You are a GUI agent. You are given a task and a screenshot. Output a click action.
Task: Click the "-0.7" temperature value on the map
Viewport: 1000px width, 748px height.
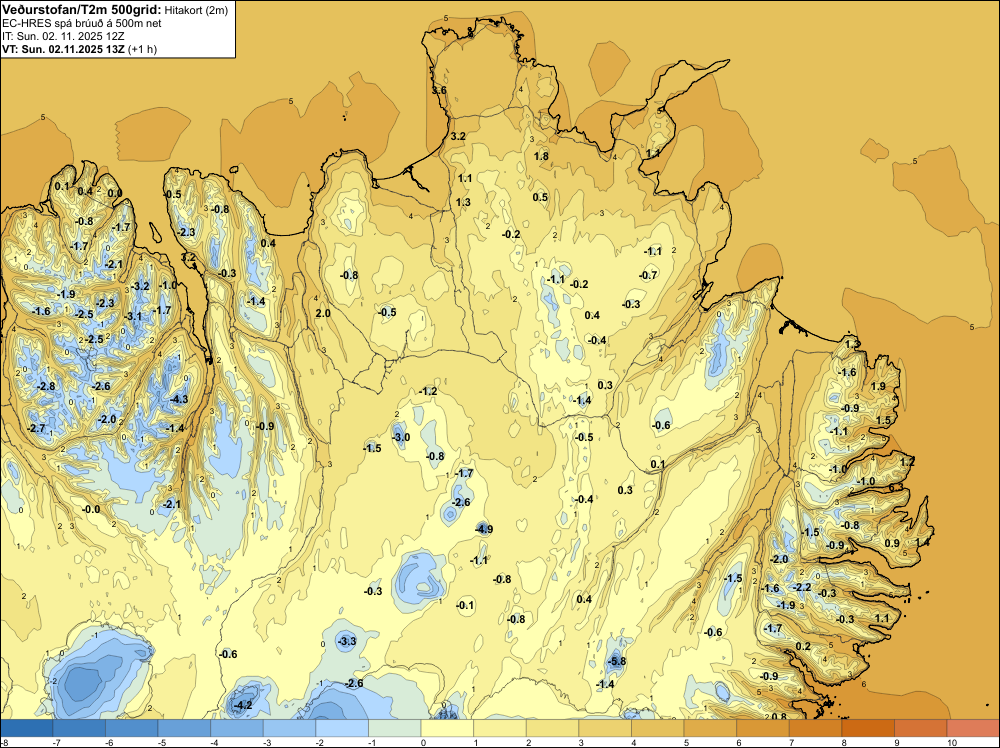(x=648, y=275)
